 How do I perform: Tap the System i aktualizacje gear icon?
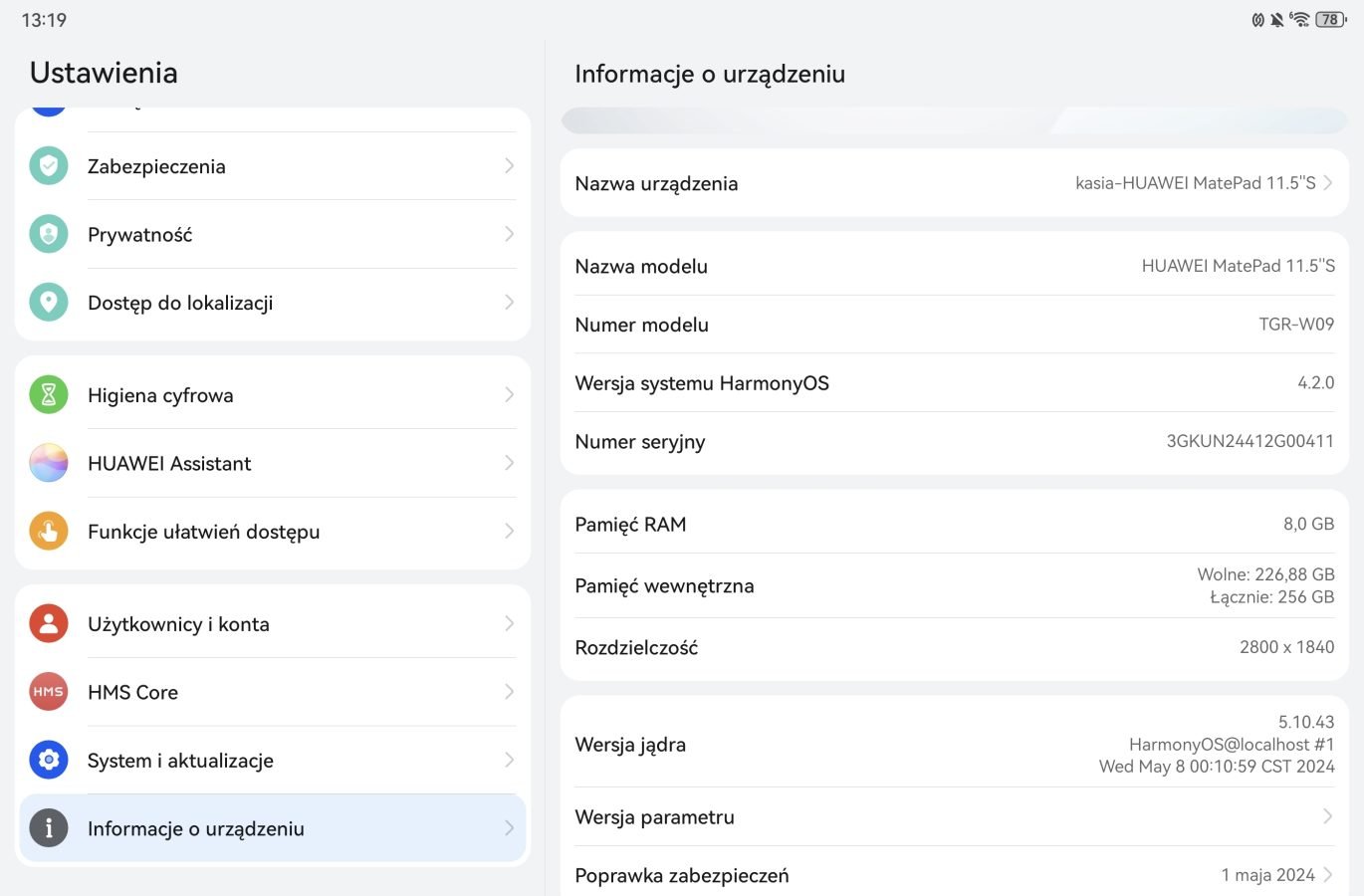[x=49, y=761]
